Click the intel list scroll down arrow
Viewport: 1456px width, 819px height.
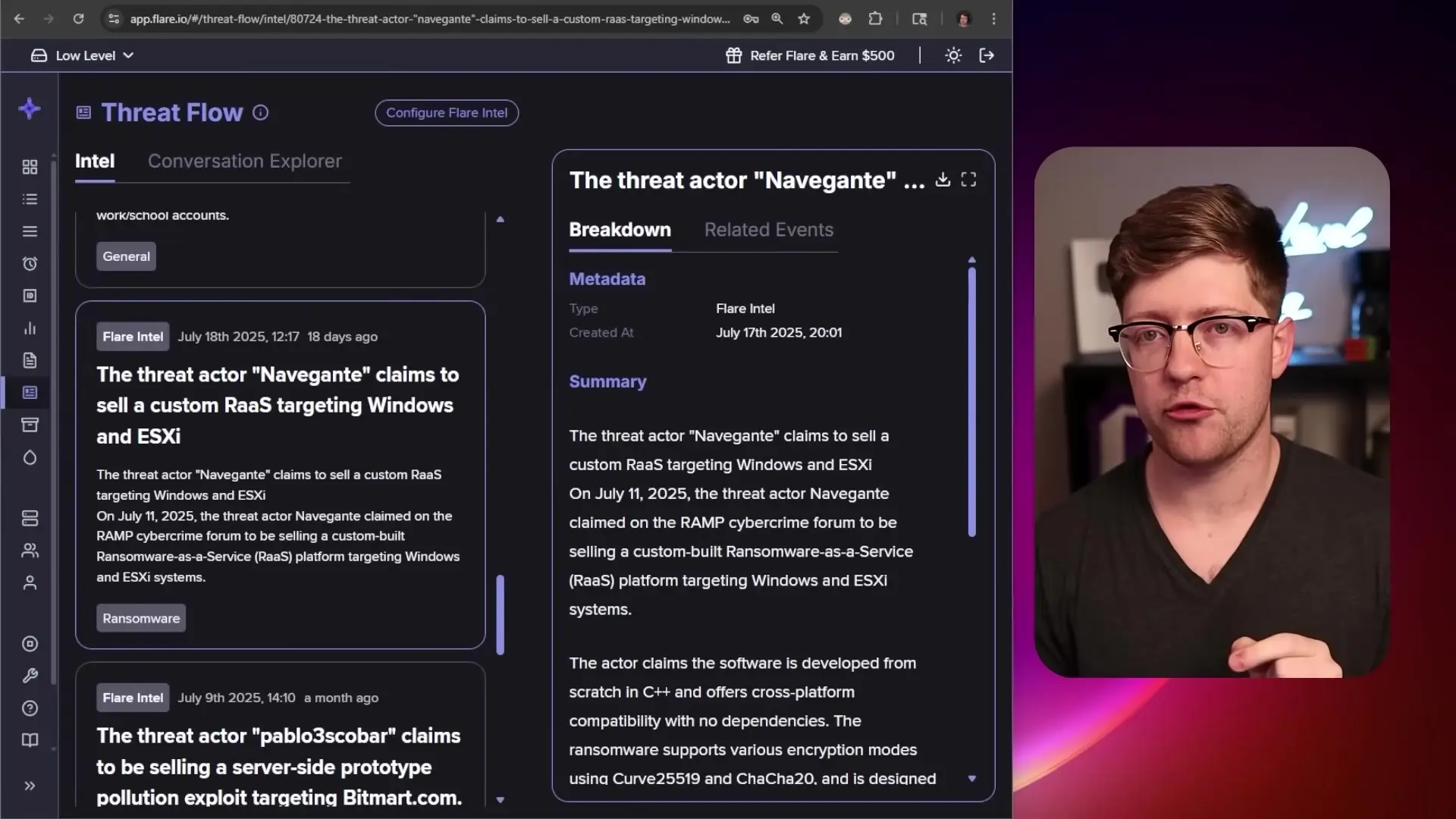pos(500,799)
